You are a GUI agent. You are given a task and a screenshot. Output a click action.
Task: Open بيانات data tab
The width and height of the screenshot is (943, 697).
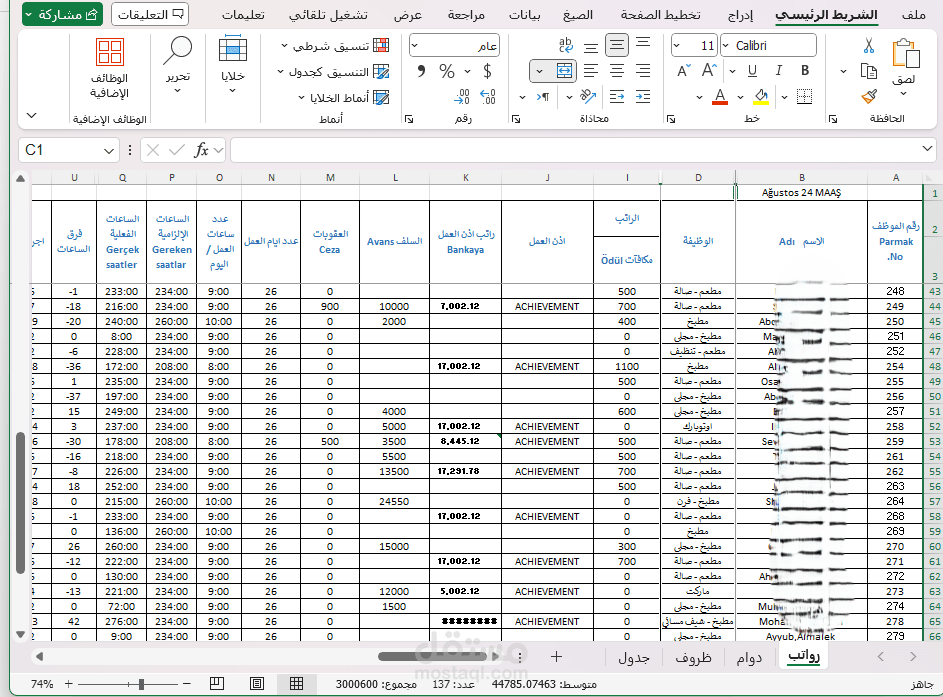click(524, 14)
